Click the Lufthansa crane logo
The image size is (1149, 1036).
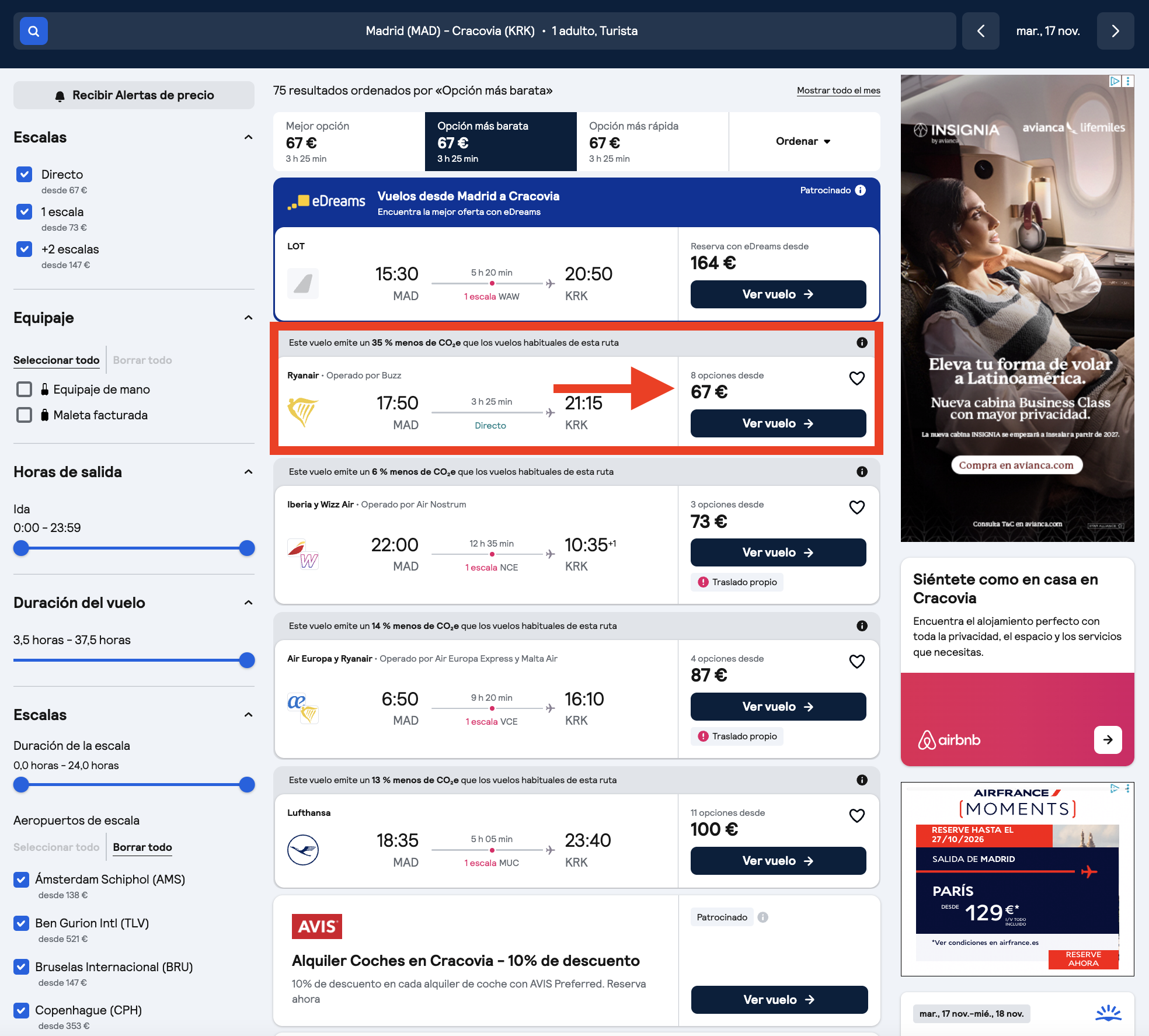pyautogui.click(x=303, y=850)
